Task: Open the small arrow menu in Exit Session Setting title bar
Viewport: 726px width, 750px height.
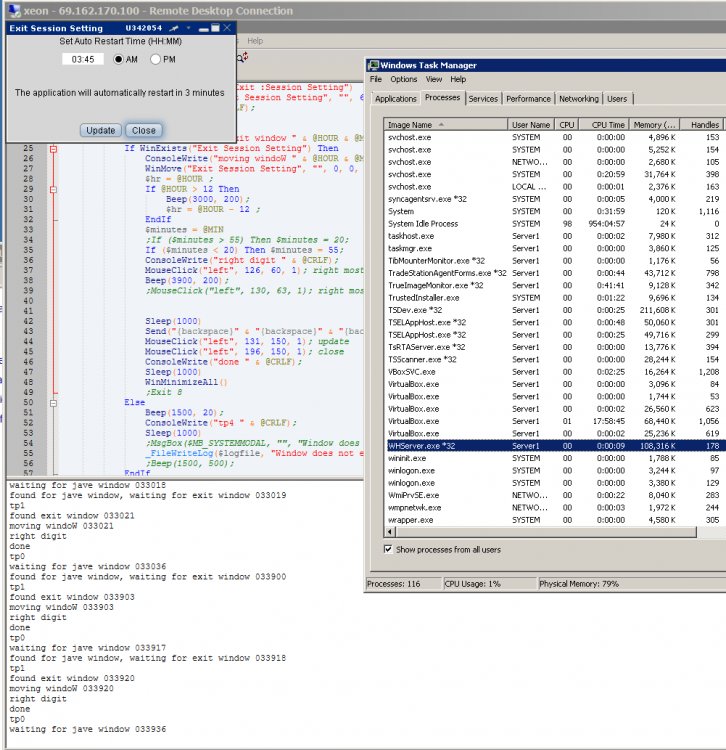Action: pyautogui.click(x=188, y=28)
